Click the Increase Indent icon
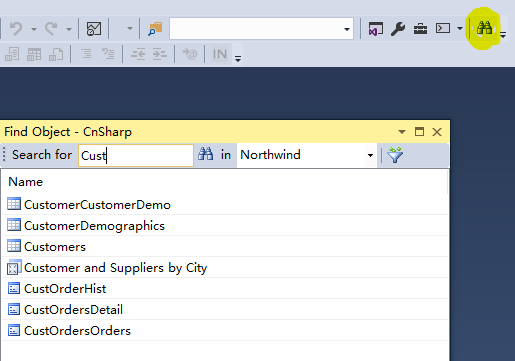Image resolution: width=515 pixels, height=361 pixels. (x=160, y=54)
